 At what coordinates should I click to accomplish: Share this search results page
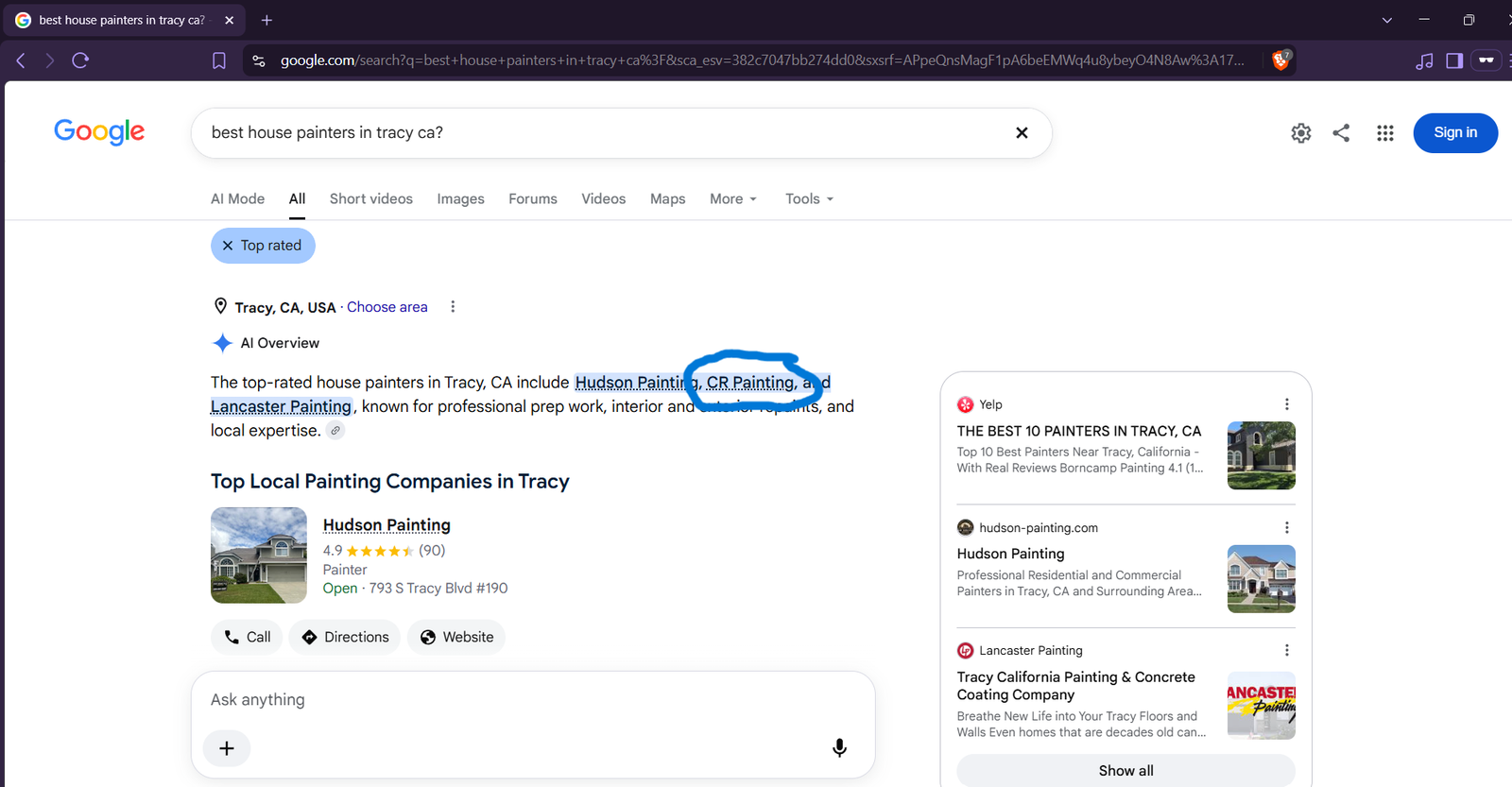coord(1341,133)
